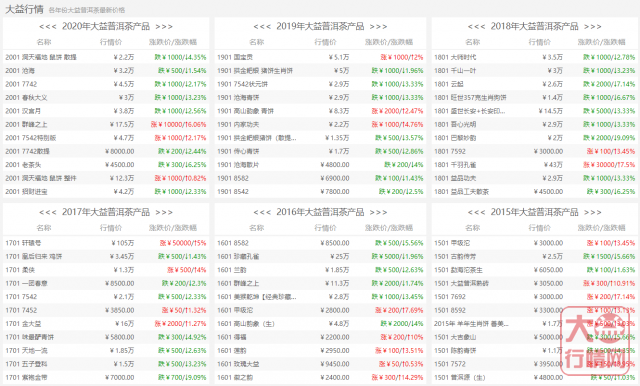Click the ¥25万 price in 2016年 table
The image size is (640, 386).
pyautogui.click(x=340, y=257)
